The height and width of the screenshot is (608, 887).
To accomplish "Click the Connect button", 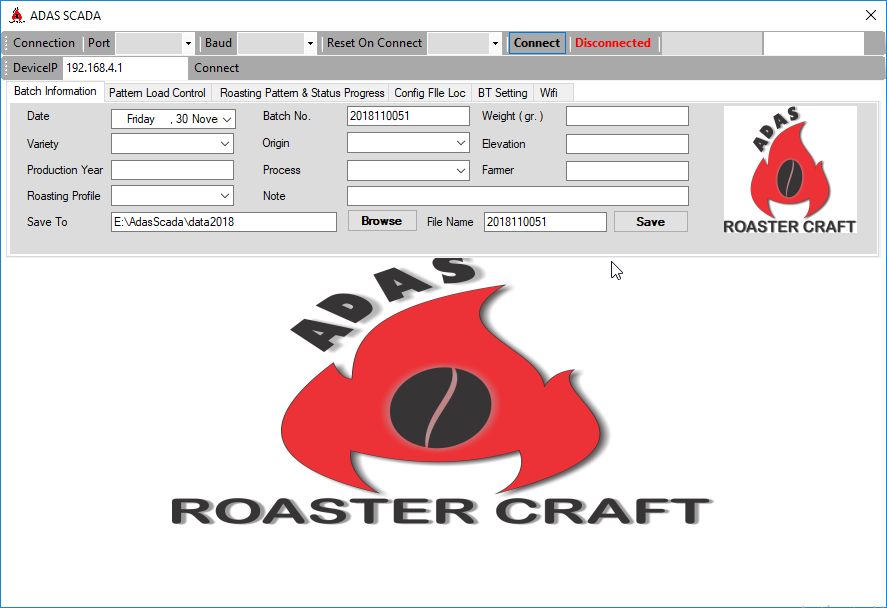I will (x=536, y=43).
